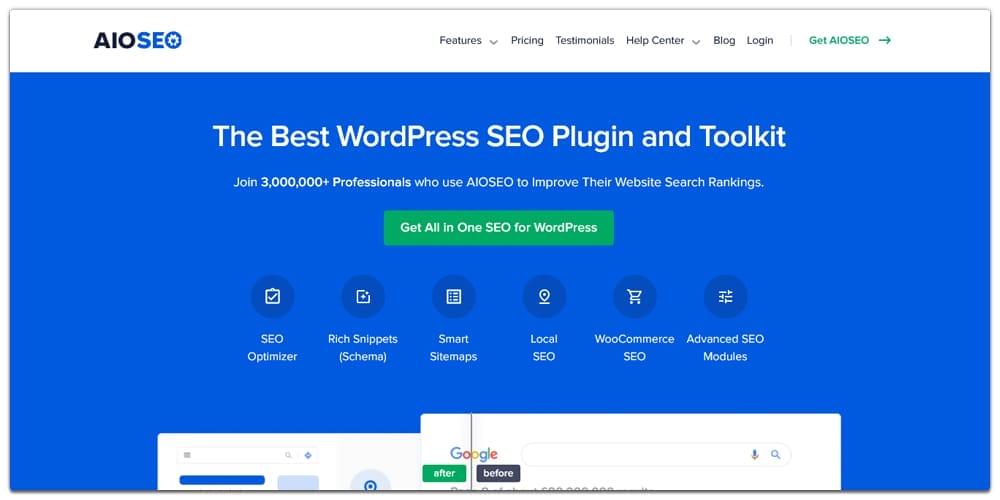Open the Testimonials page

coord(585,40)
